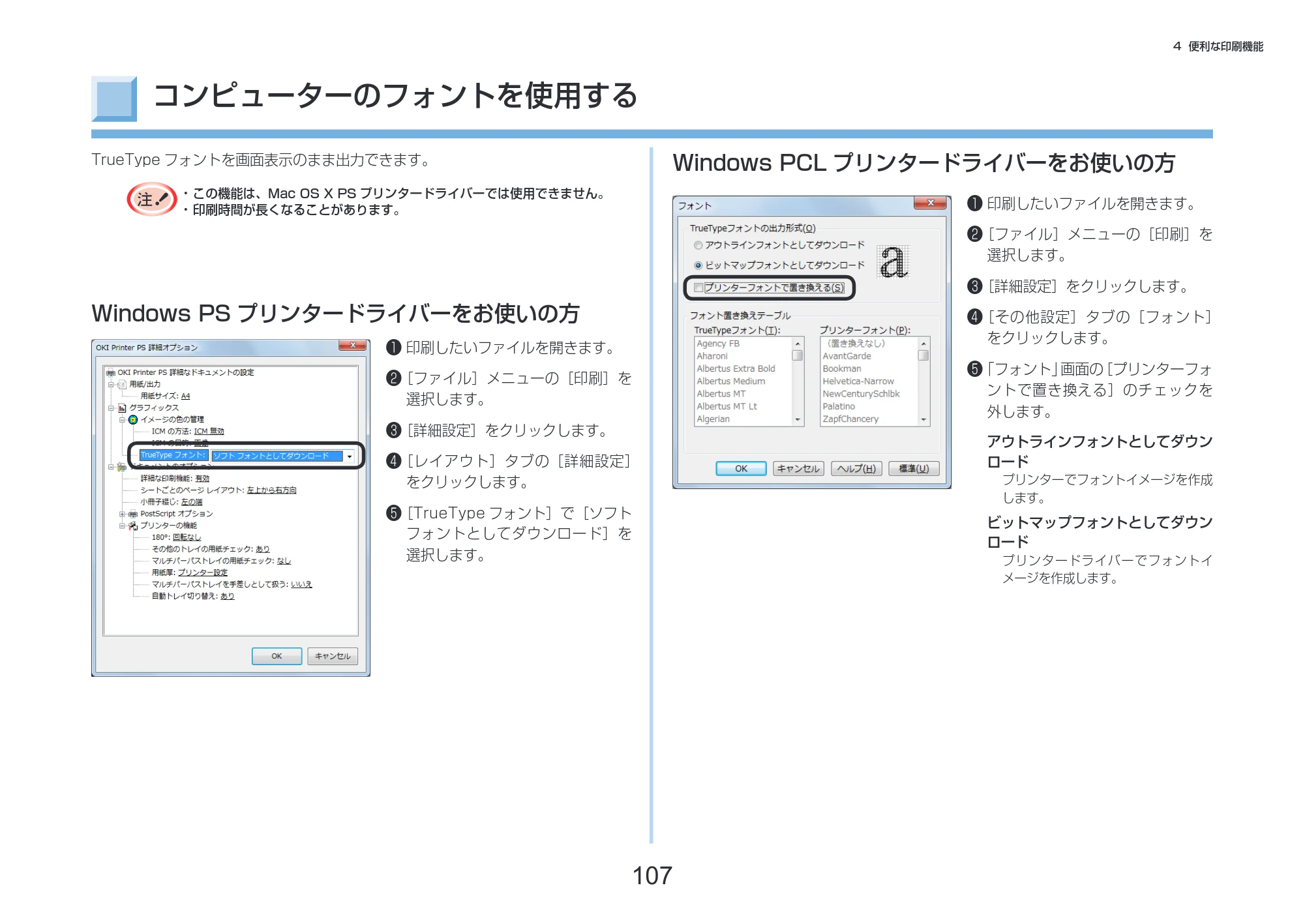This screenshot has width=1305, height=924.
Task: Click the グラフィックス chart icon
Action: pyautogui.click(x=122, y=408)
